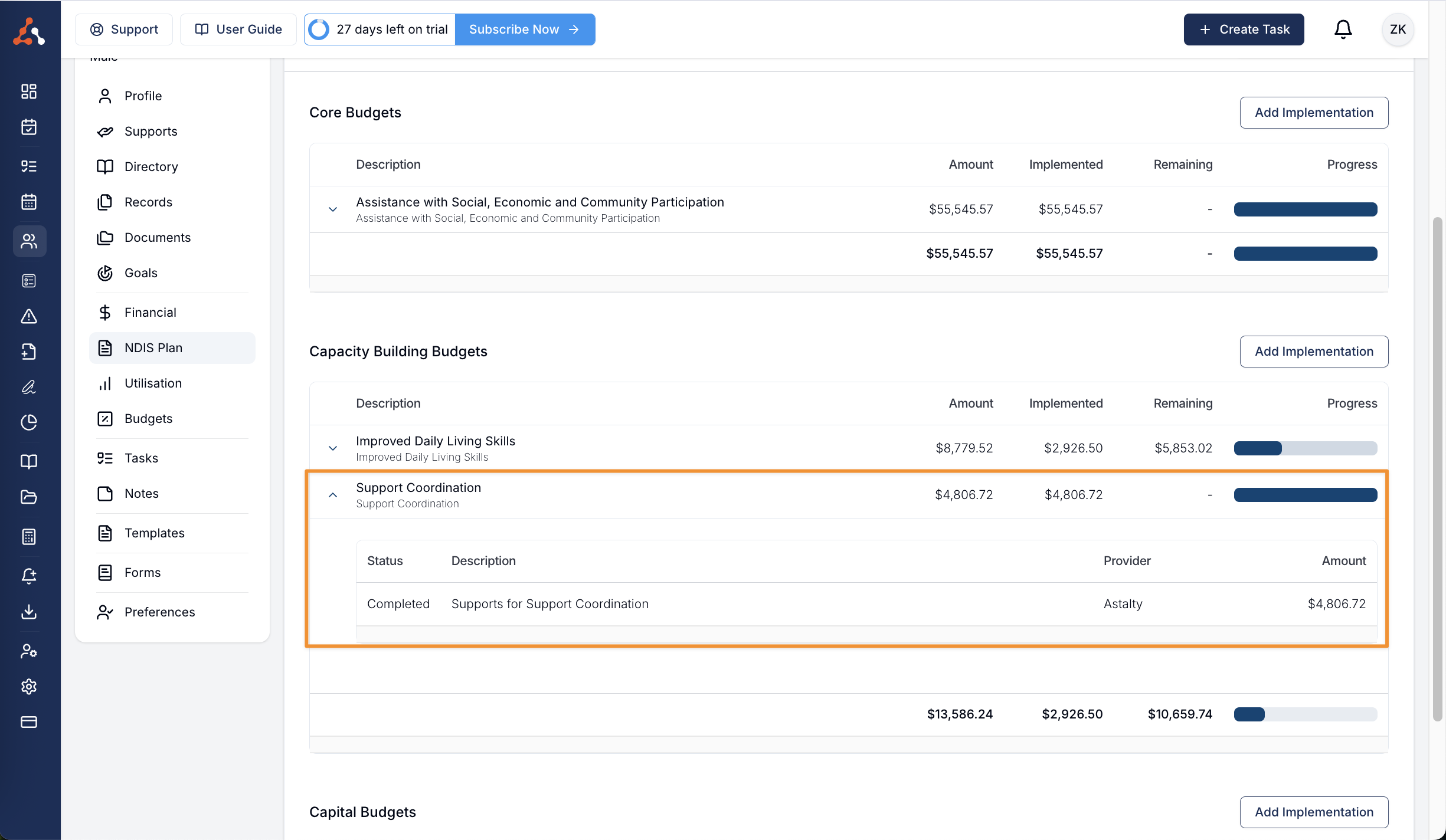This screenshot has height=840, width=1446.
Task: Expand Assistance with Social, Economic row
Action: pyautogui.click(x=333, y=209)
